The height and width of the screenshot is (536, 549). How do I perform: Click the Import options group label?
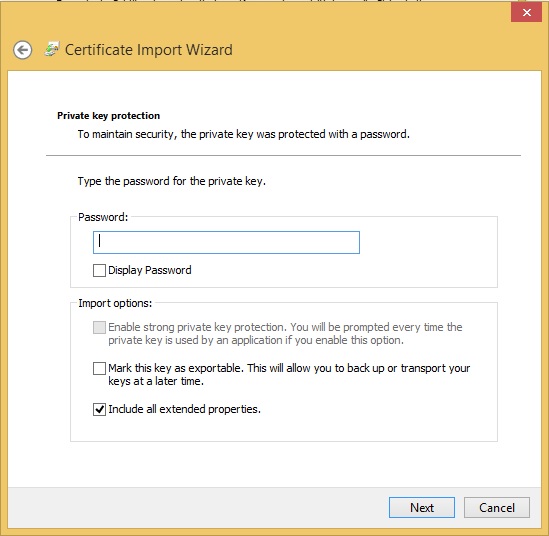click(115, 303)
